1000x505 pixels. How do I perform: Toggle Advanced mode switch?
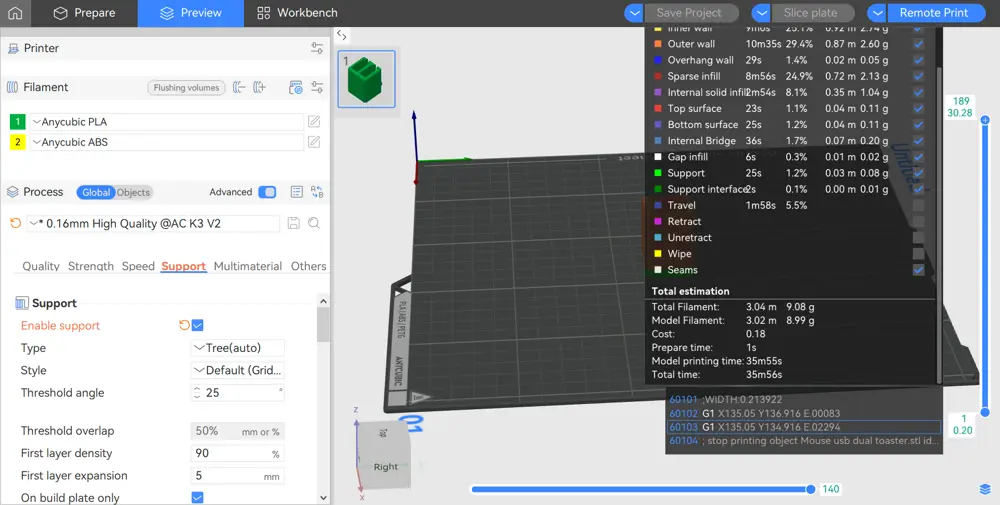click(267, 192)
